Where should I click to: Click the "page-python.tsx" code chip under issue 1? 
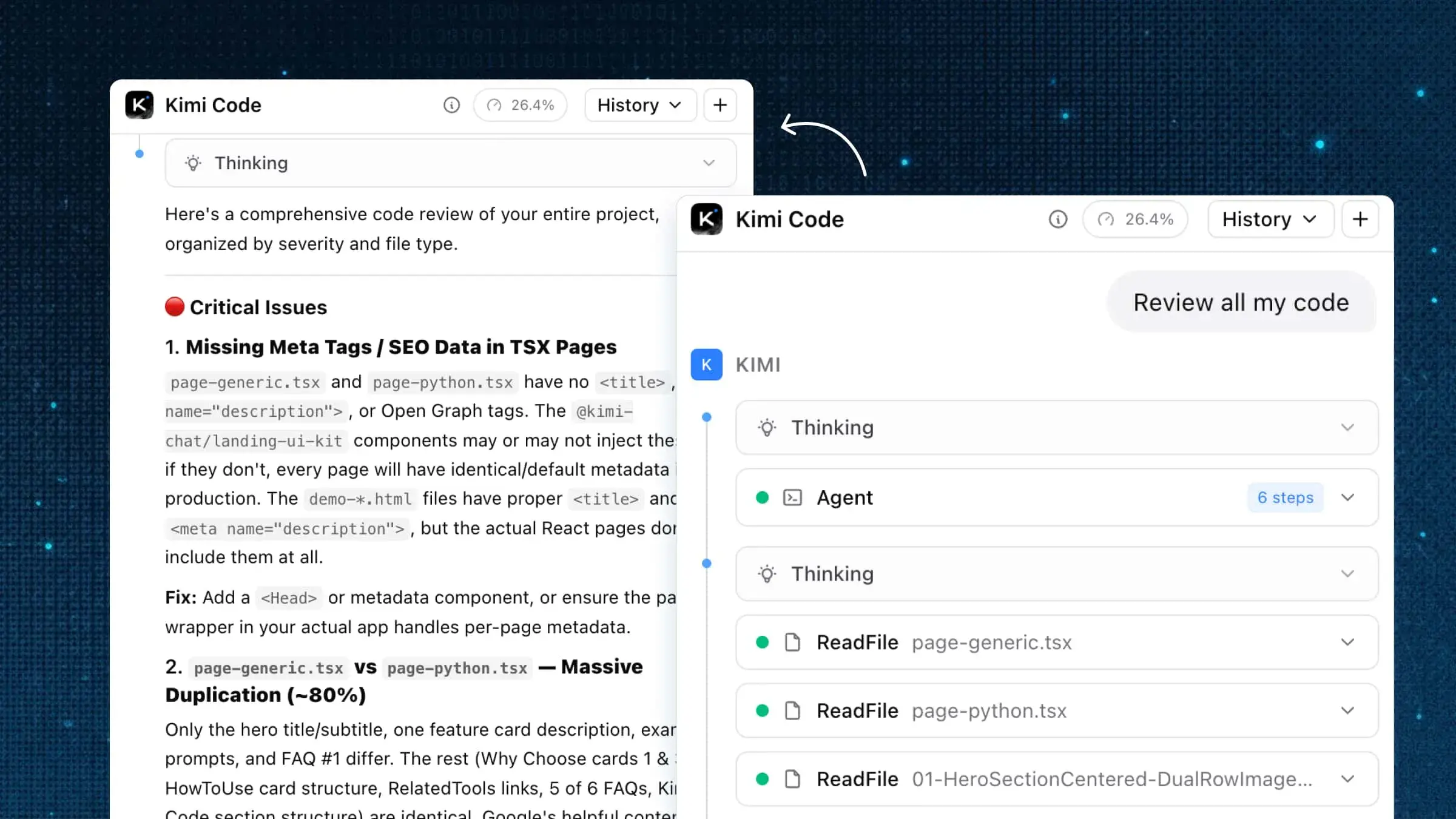[x=443, y=382]
